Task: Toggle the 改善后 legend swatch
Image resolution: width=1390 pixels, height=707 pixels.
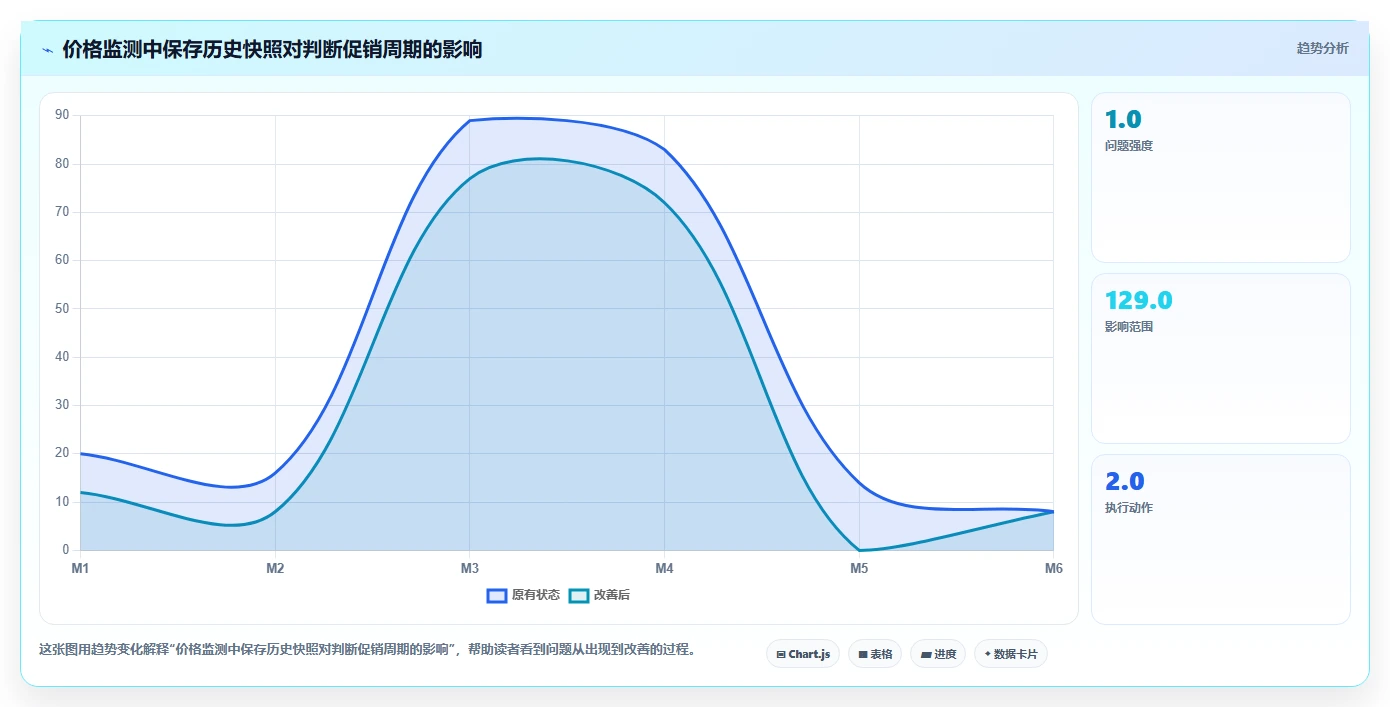Action: [578, 595]
